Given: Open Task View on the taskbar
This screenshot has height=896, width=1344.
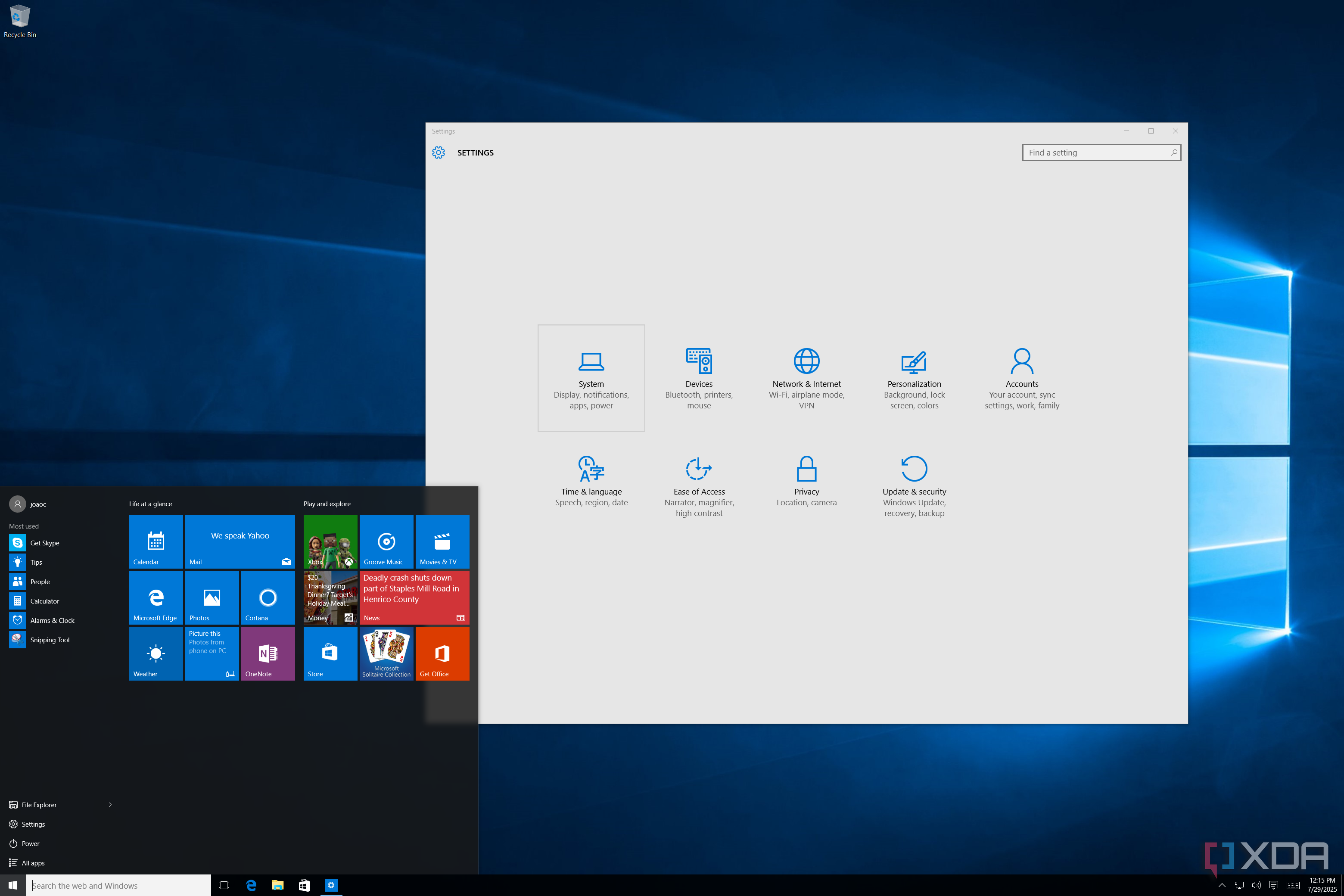Looking at the screenshot, I should 224,885.
